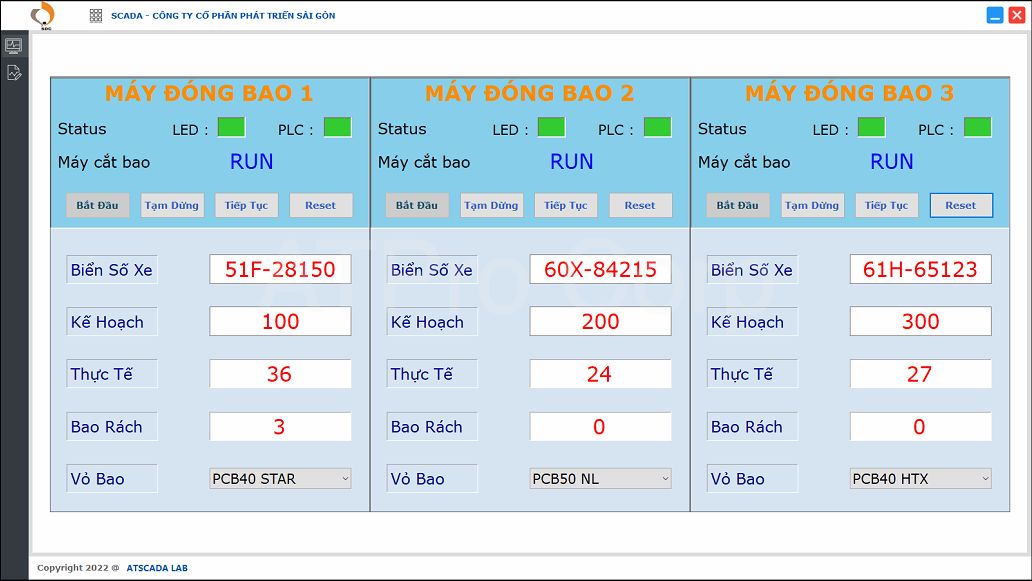This screenshot has height=581, width=1032.
Task: Open the report sidebar icon
Action: coord(14,72)
